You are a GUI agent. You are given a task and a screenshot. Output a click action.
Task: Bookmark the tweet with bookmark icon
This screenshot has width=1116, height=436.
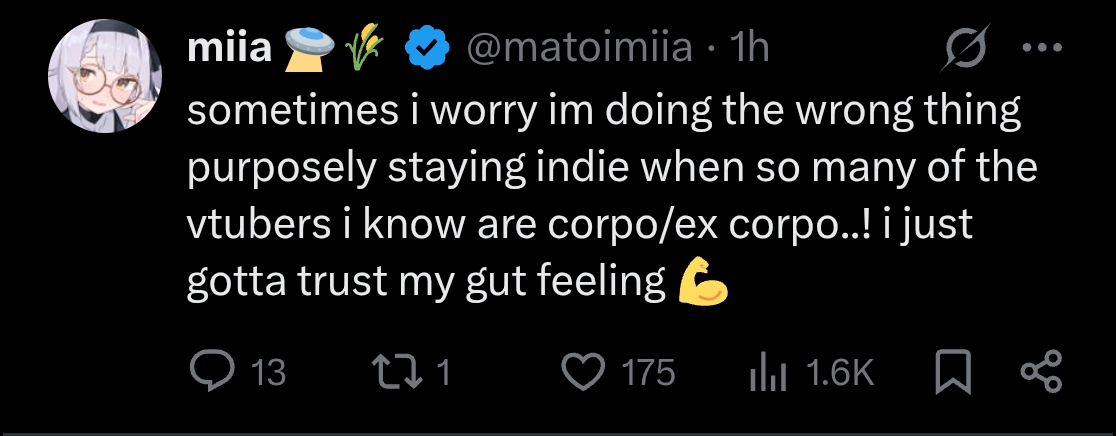coord(954,372)
